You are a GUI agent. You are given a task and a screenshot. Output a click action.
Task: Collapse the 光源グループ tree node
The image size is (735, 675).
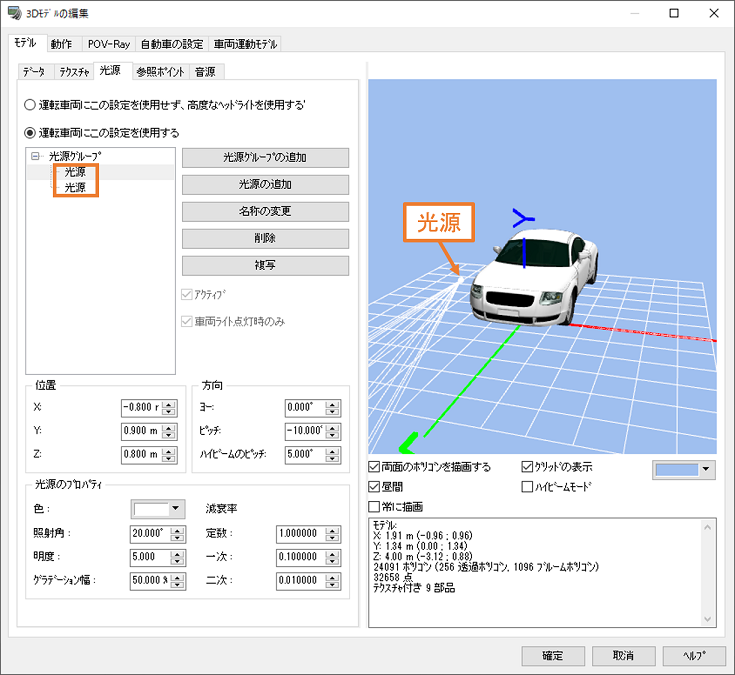tap(35, 157)
